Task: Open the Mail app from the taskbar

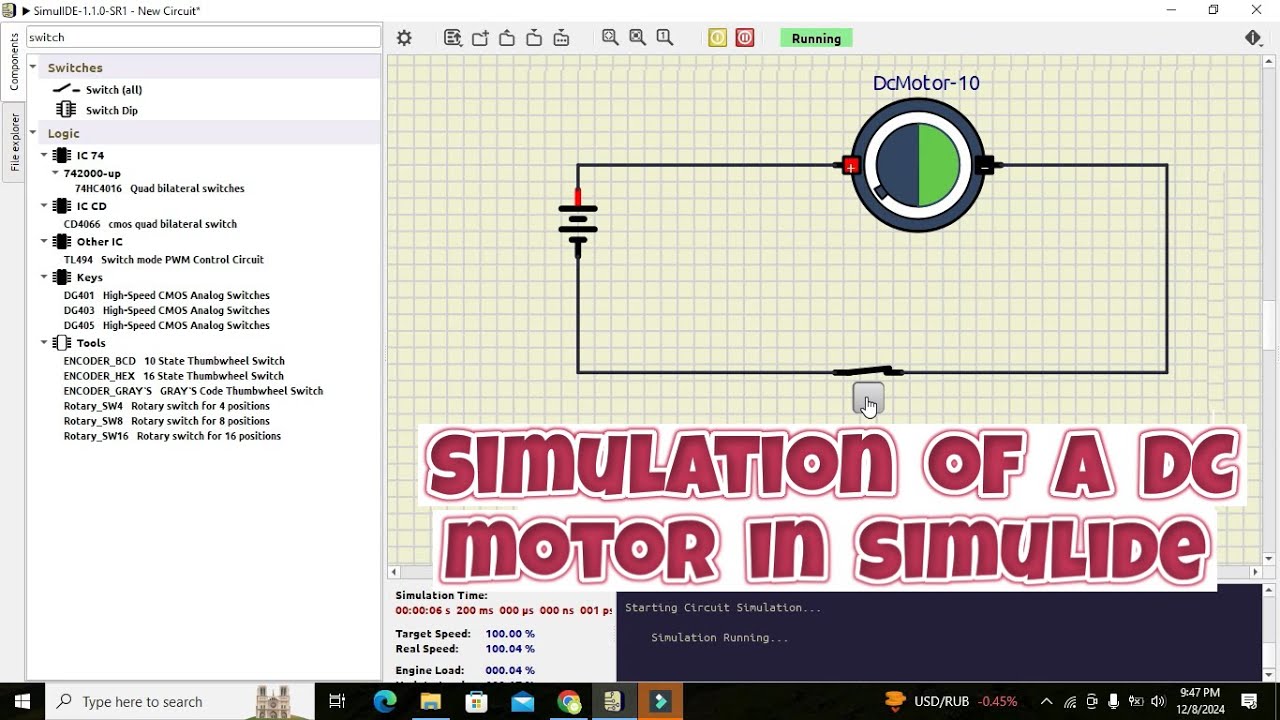Action: click(523, 701)
